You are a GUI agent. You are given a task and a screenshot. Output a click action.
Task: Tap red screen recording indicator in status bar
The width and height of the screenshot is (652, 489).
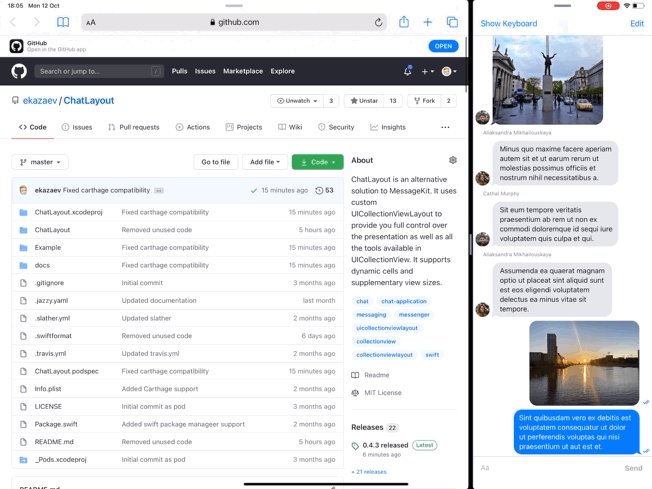pos(608,6)
